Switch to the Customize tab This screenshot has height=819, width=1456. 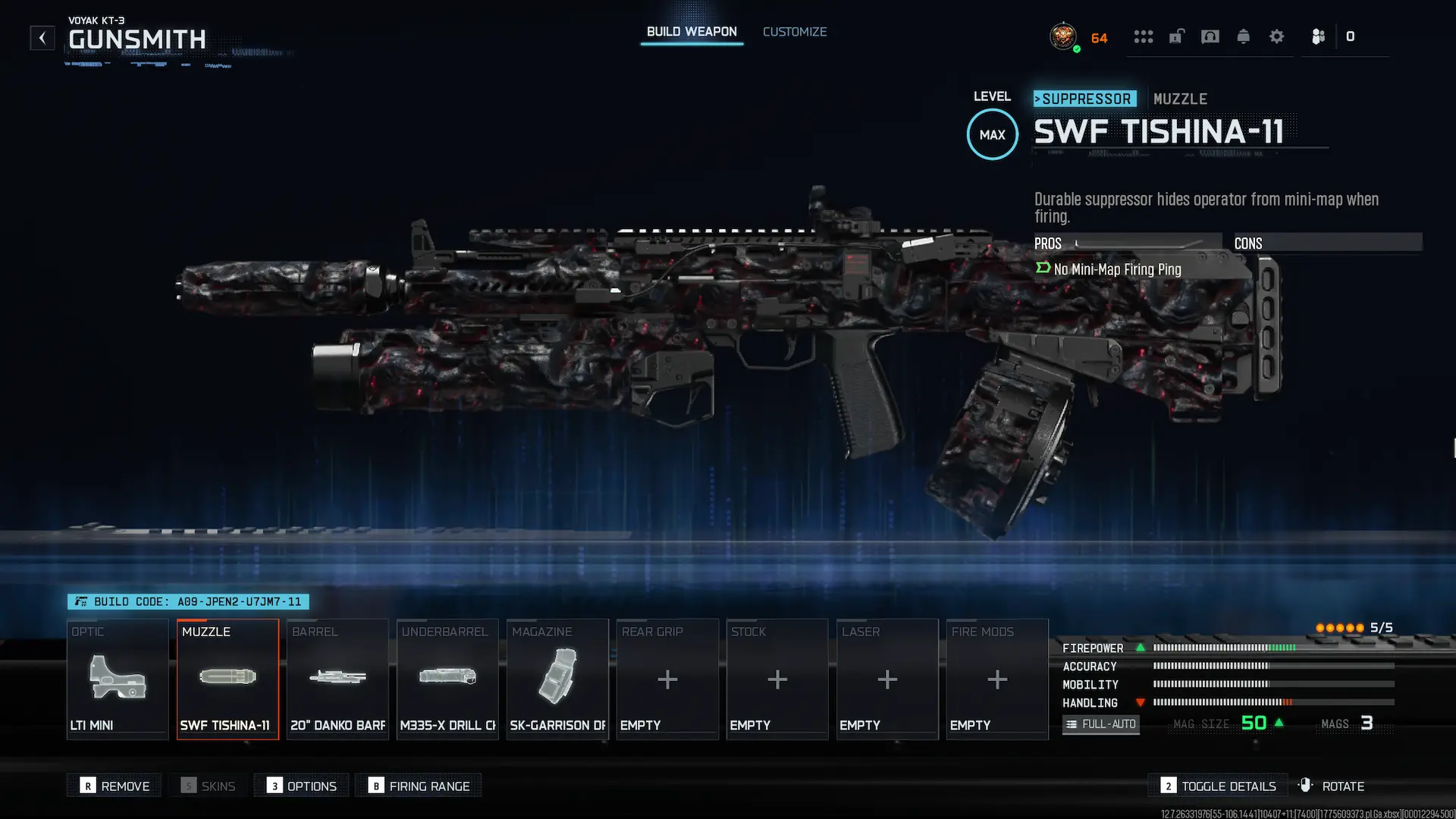(x=795, y=32)
